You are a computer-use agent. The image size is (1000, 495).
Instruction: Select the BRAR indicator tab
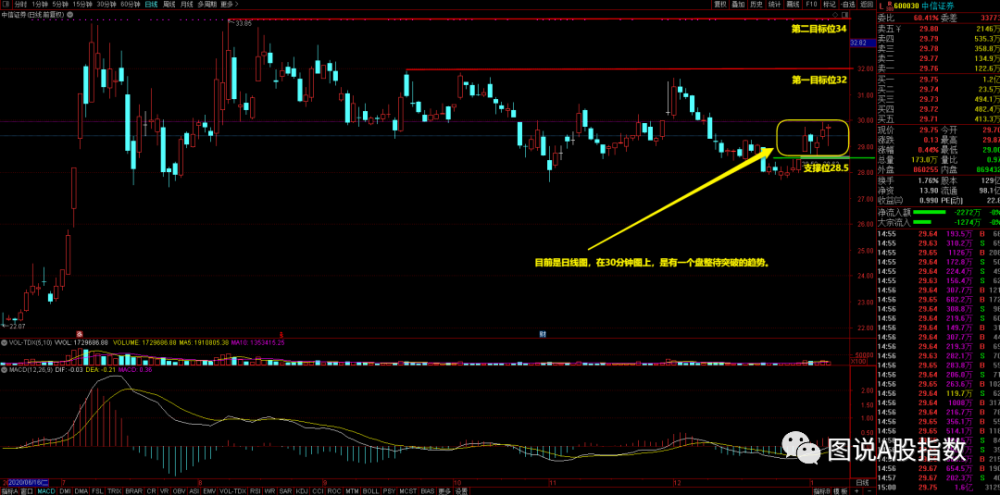pos(134,491)
